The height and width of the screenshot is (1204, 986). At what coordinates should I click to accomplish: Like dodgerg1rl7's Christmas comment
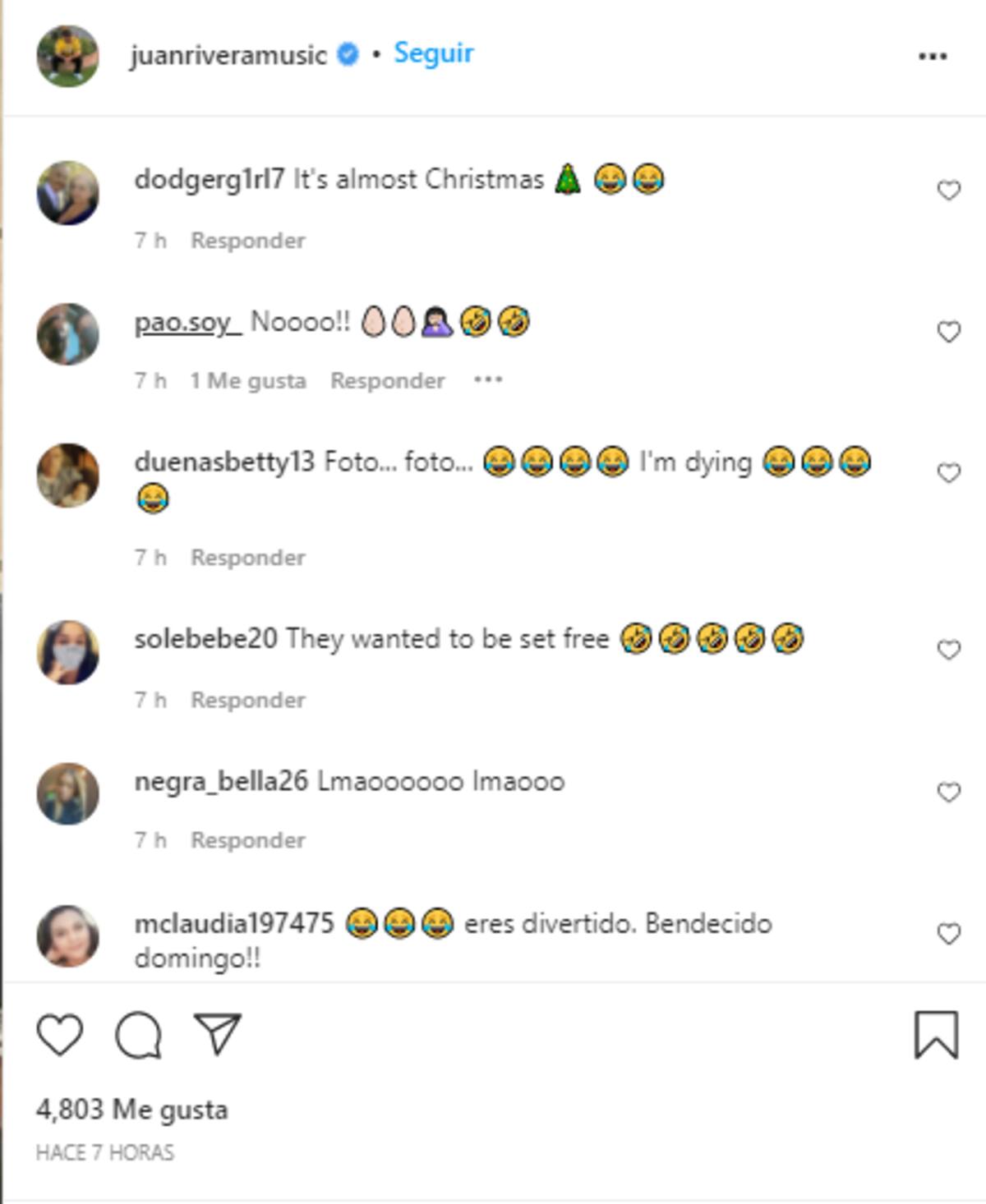tap(948, 191)
